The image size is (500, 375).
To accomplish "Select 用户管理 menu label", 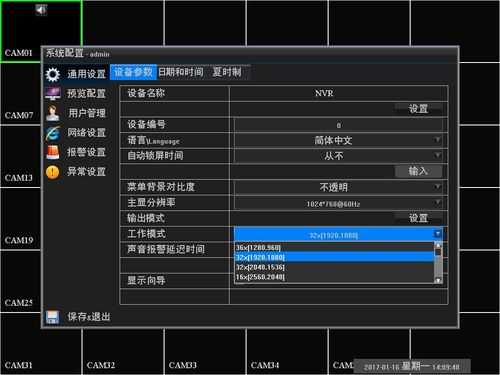I will pos(87,113).
